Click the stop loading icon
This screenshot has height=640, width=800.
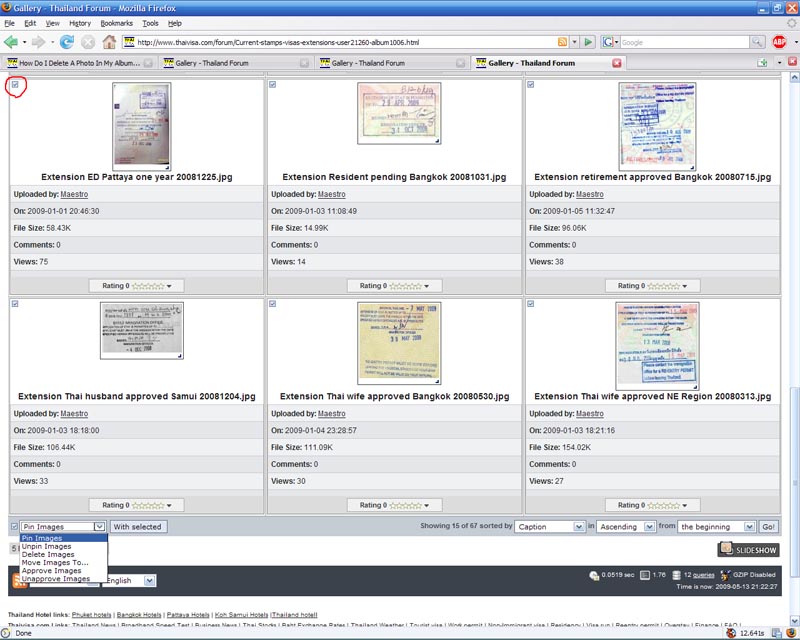pyautogui.click(x=88, y=42)
